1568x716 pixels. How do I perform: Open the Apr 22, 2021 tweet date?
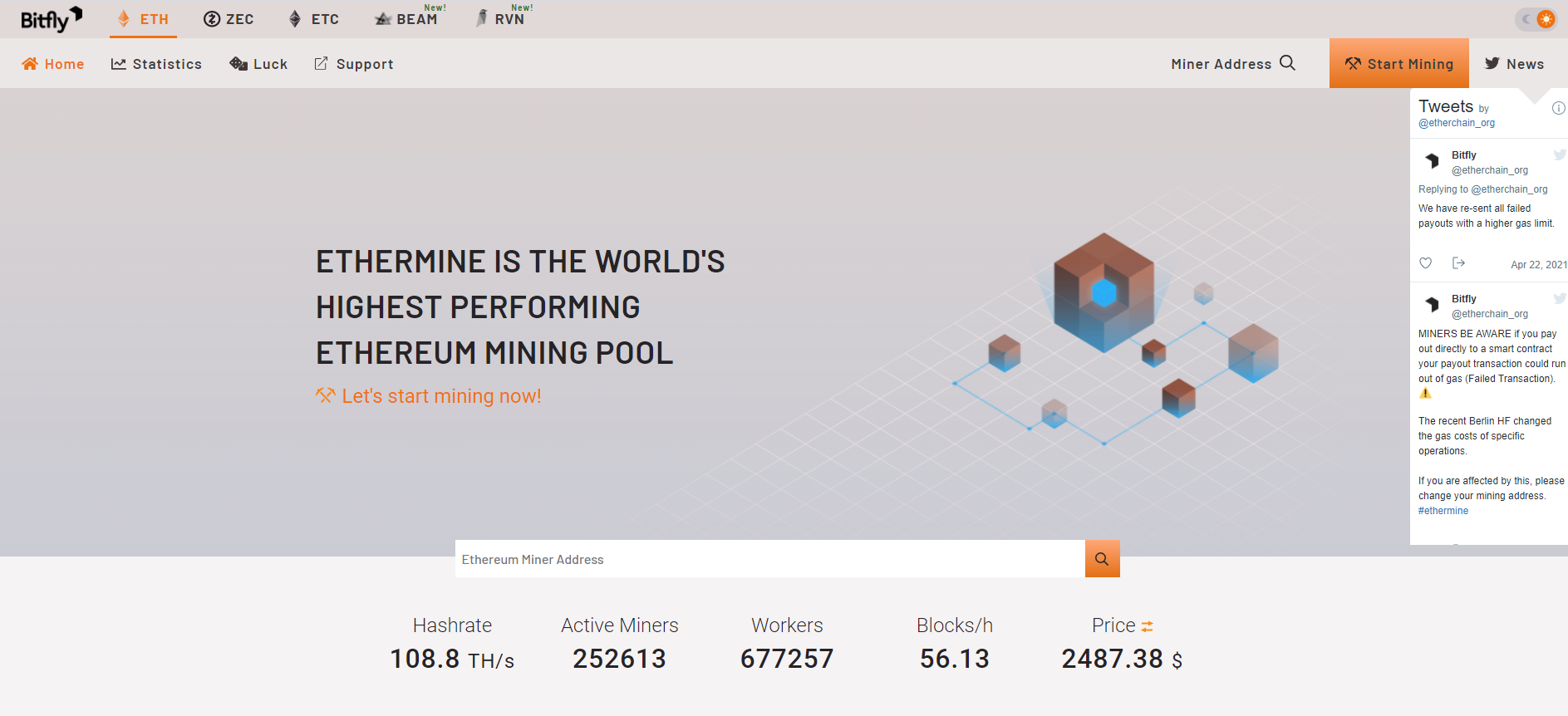tap(1538, 265)
